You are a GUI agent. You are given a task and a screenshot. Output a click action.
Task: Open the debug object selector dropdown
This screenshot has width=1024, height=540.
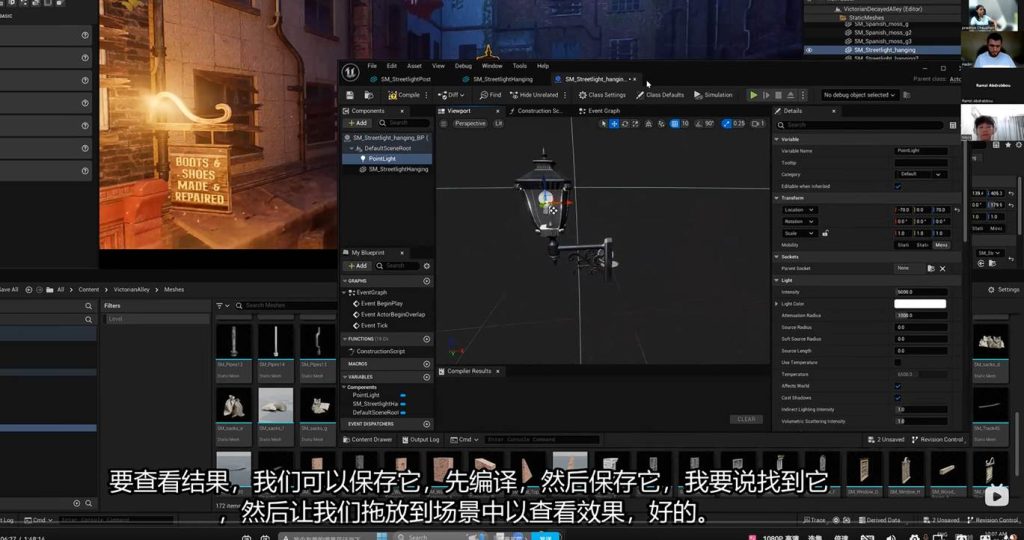(x=859, y=95)
